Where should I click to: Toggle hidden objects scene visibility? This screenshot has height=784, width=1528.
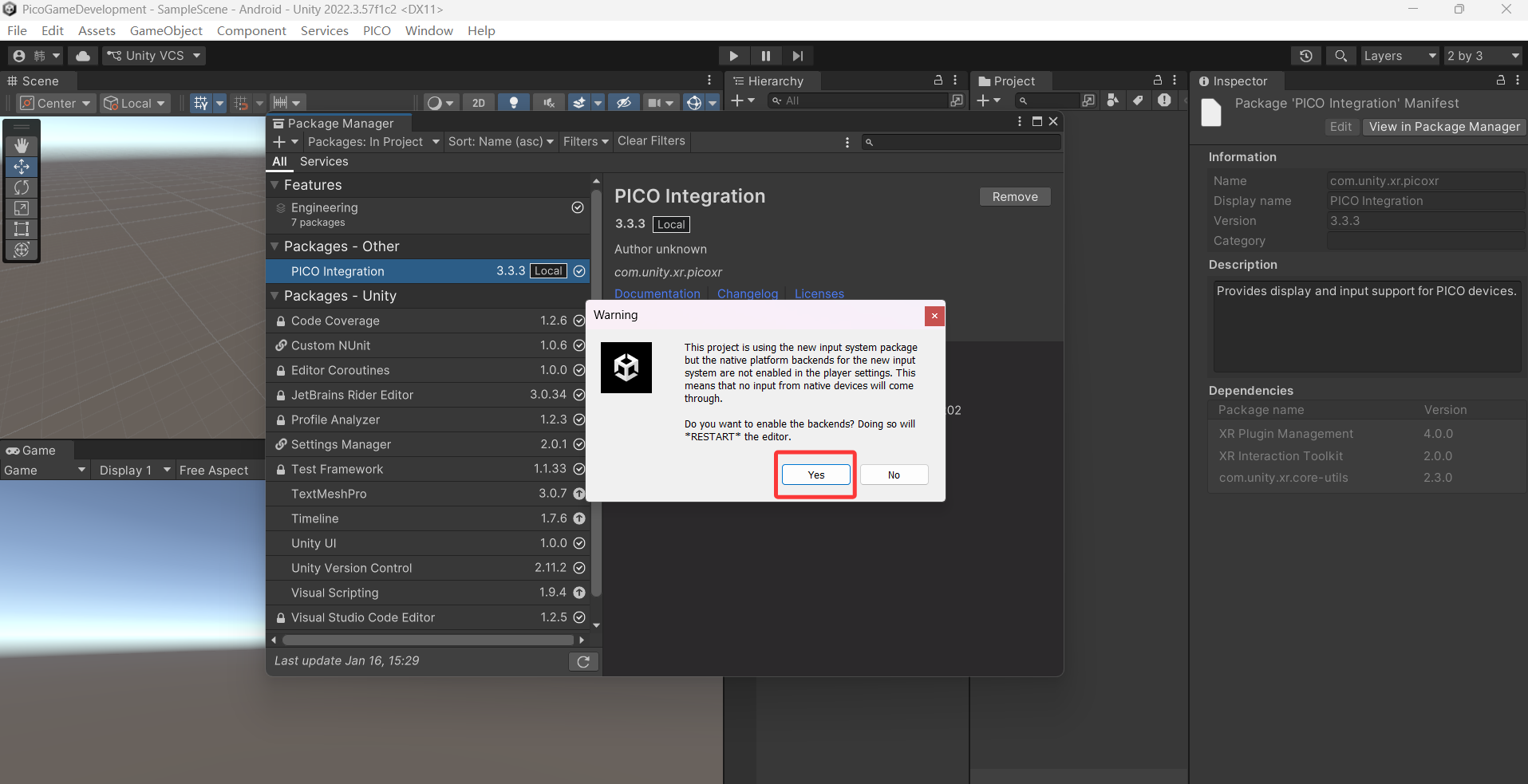[624, 103]
